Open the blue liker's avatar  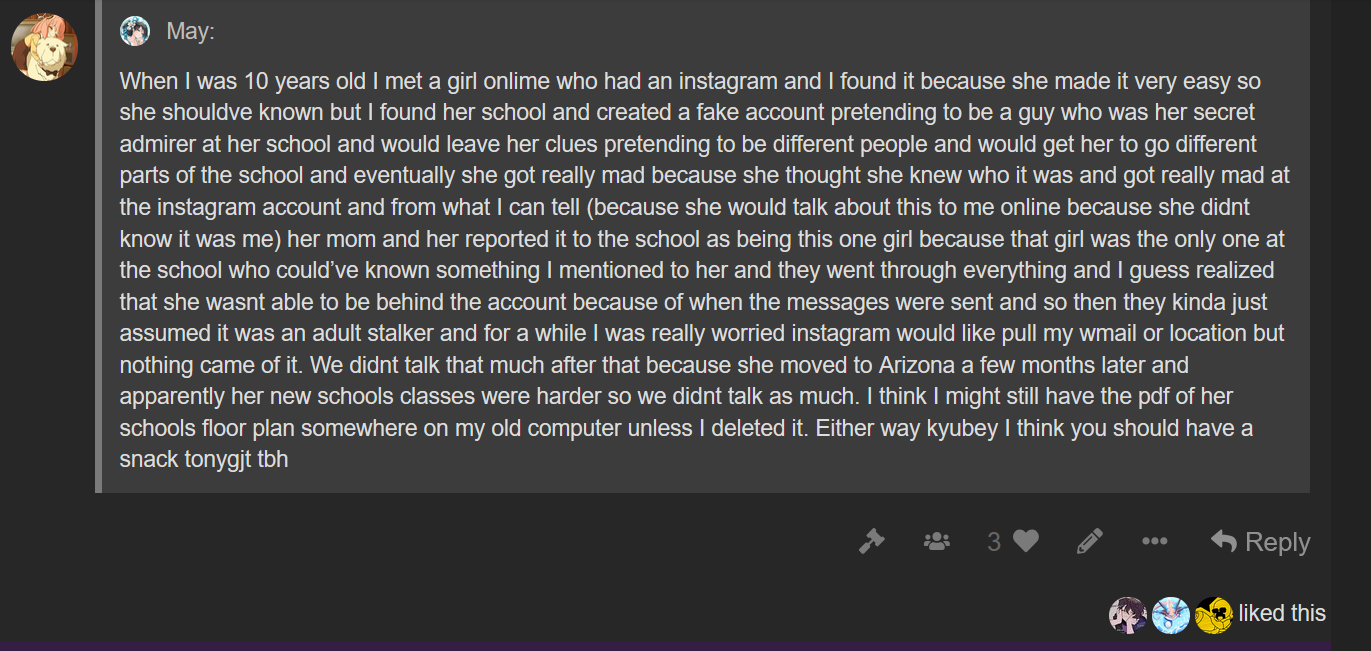coord(1171,614)
